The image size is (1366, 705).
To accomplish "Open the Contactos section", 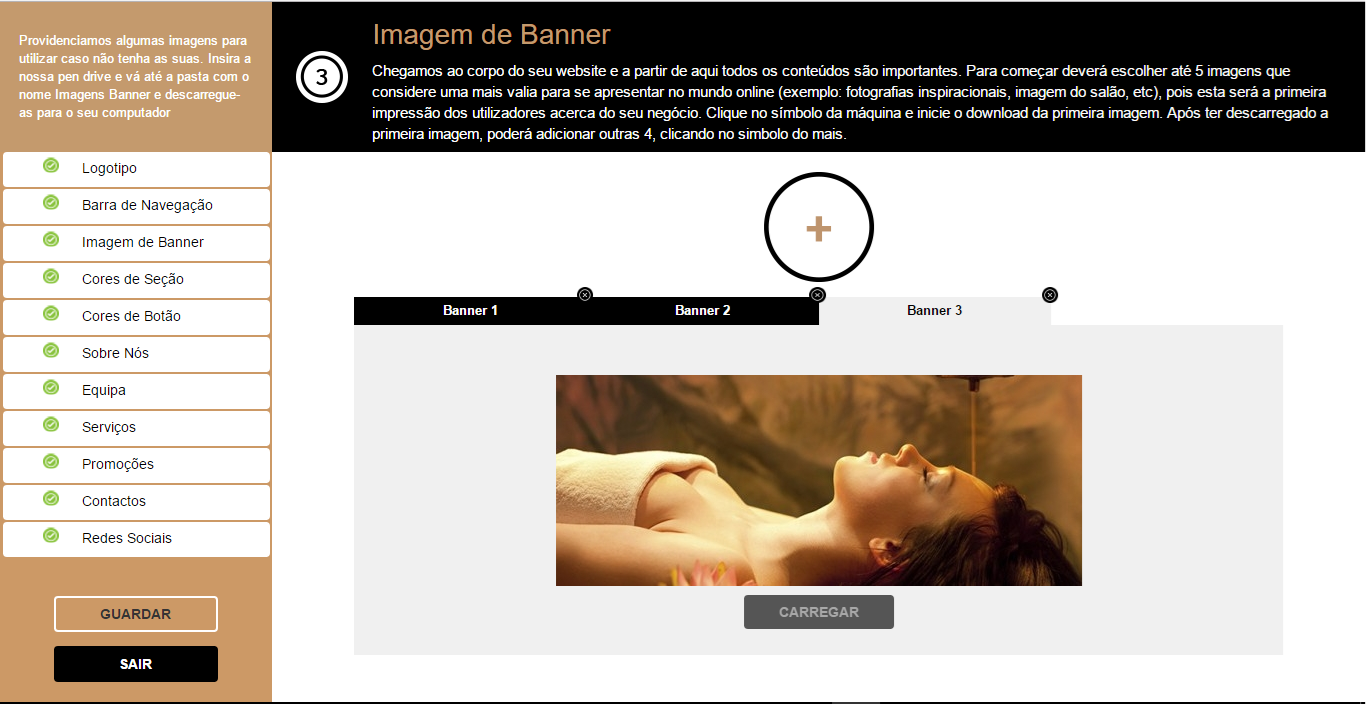I will [x=137, y=502].
